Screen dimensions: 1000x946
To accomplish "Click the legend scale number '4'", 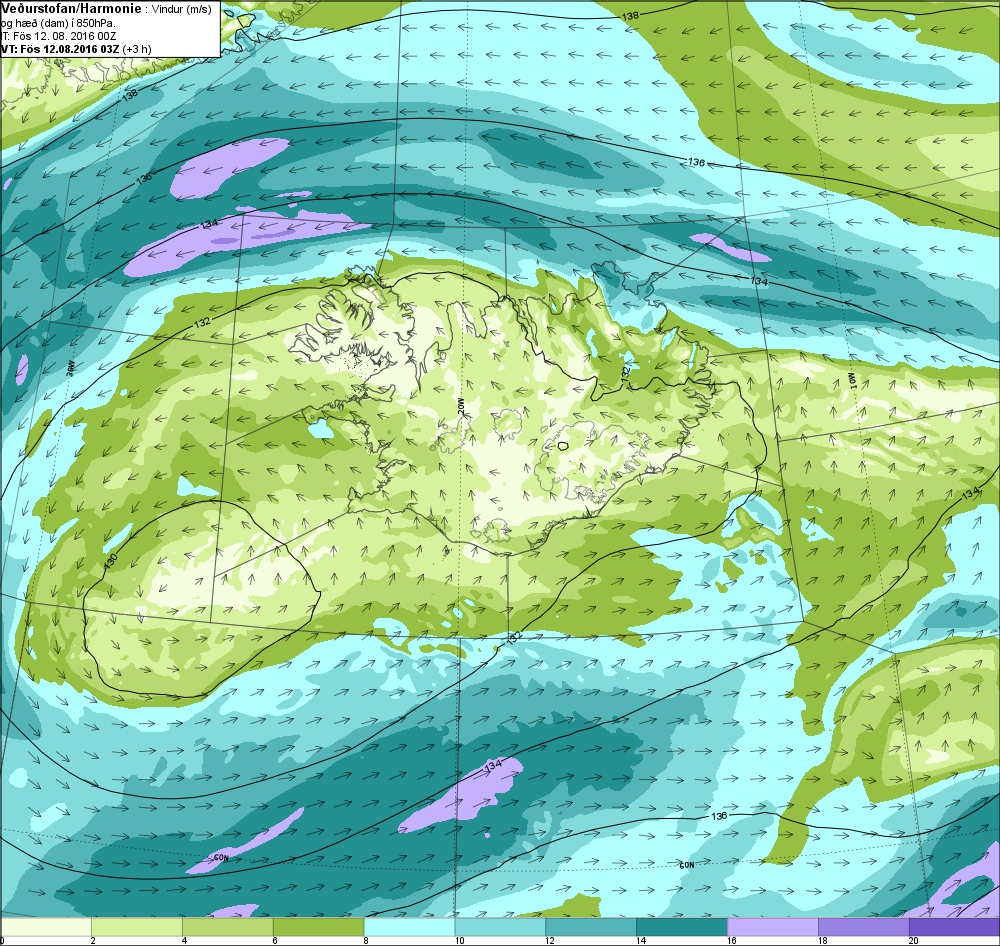I will click(x=184, y=940).
